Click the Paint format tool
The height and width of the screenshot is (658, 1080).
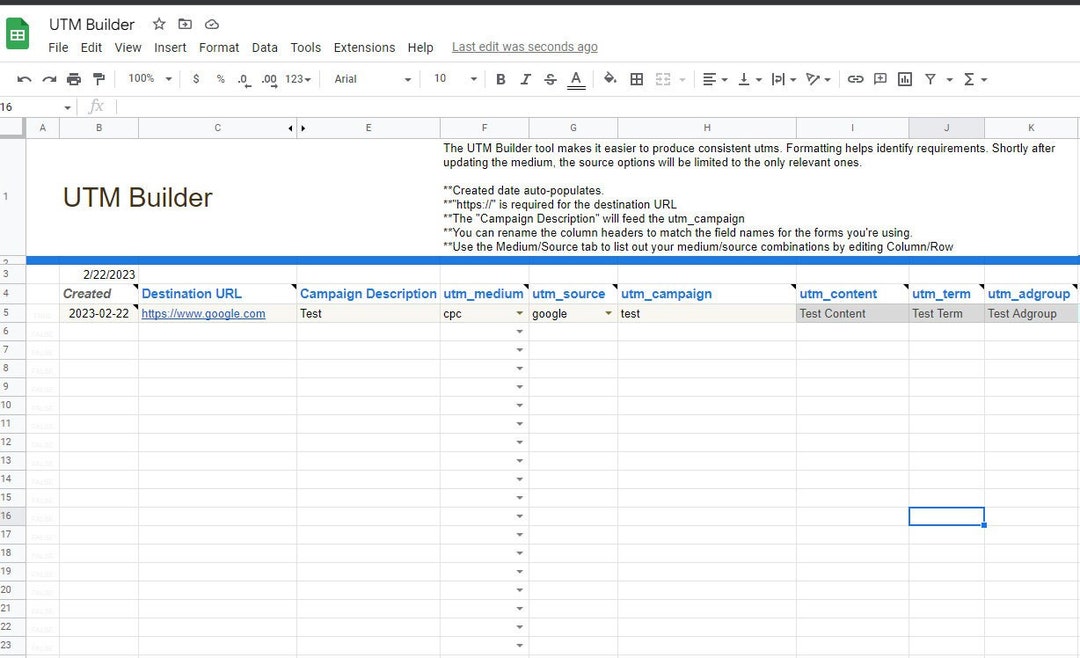[97, 79]
